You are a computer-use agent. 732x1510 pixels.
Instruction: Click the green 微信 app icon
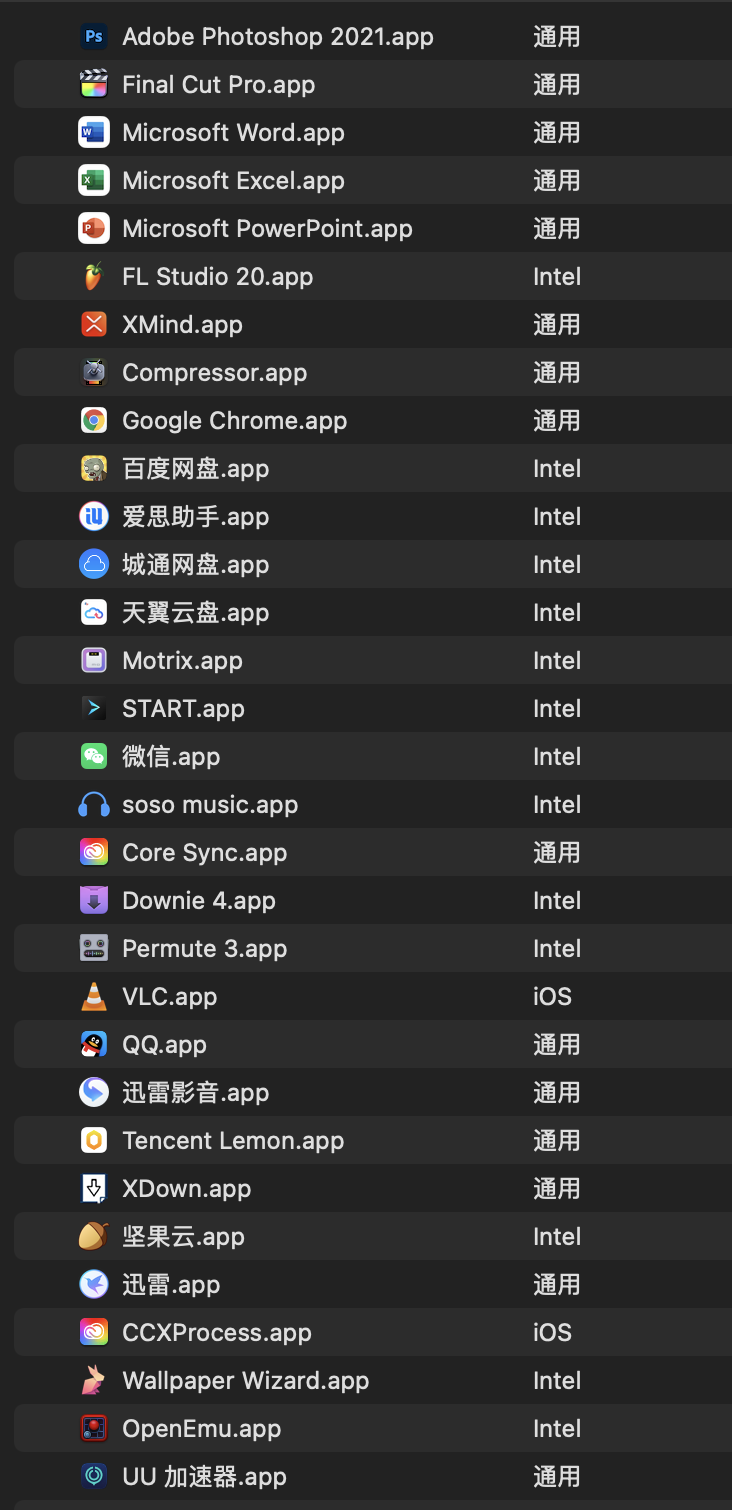(93, 757)
